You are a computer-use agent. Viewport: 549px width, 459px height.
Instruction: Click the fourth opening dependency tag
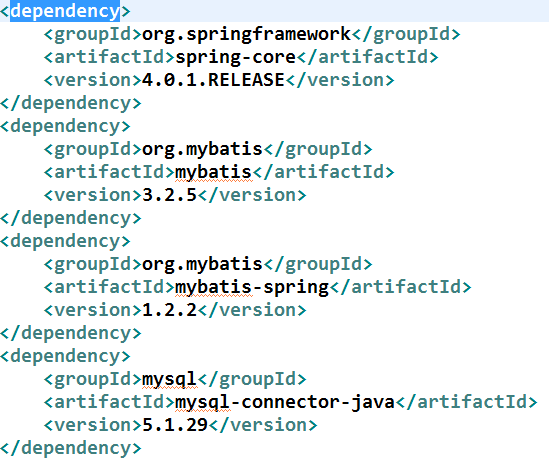tap(65, 356)
